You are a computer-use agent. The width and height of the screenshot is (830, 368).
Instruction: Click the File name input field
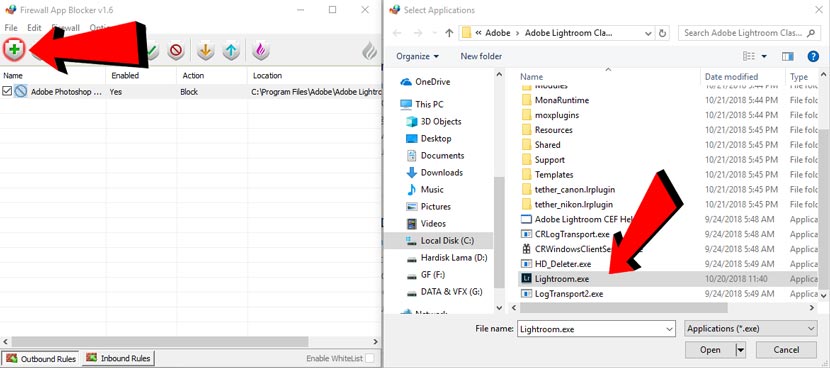[x=591, y=329]
